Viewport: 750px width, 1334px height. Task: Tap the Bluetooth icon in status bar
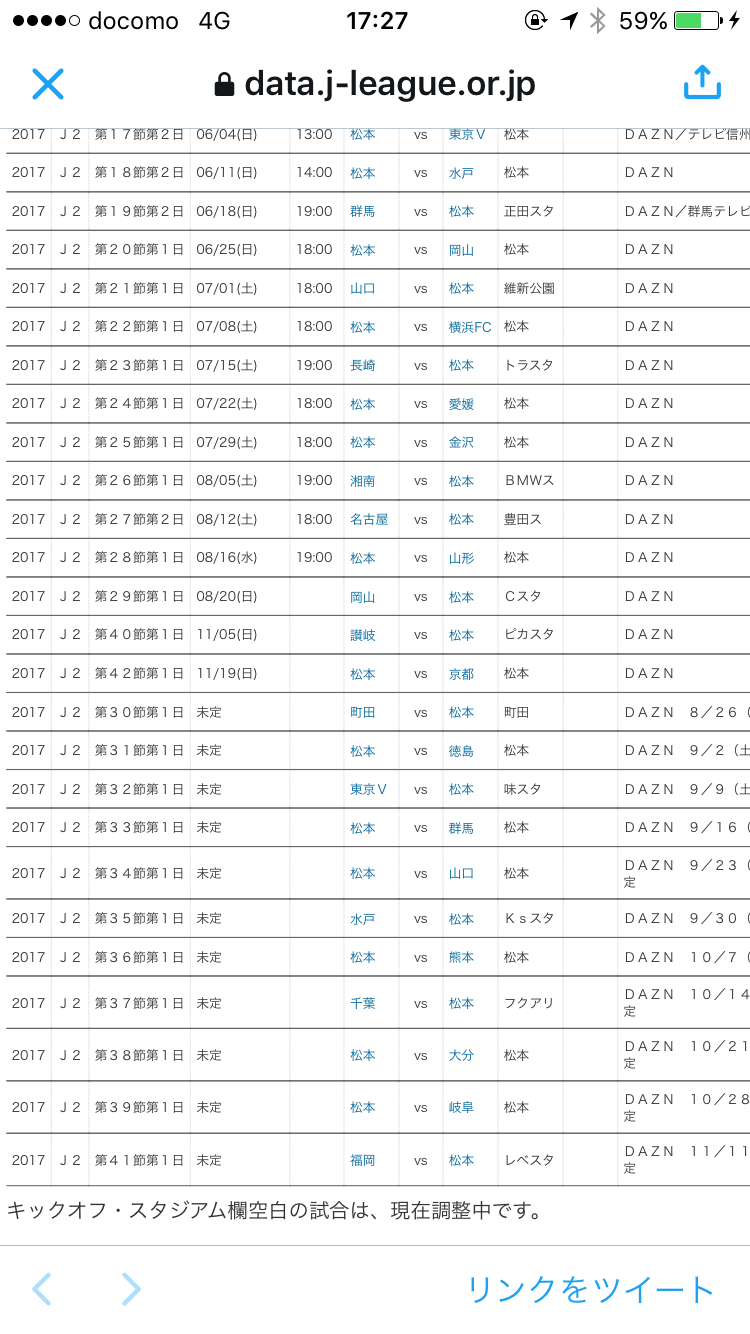click(598, 21)
